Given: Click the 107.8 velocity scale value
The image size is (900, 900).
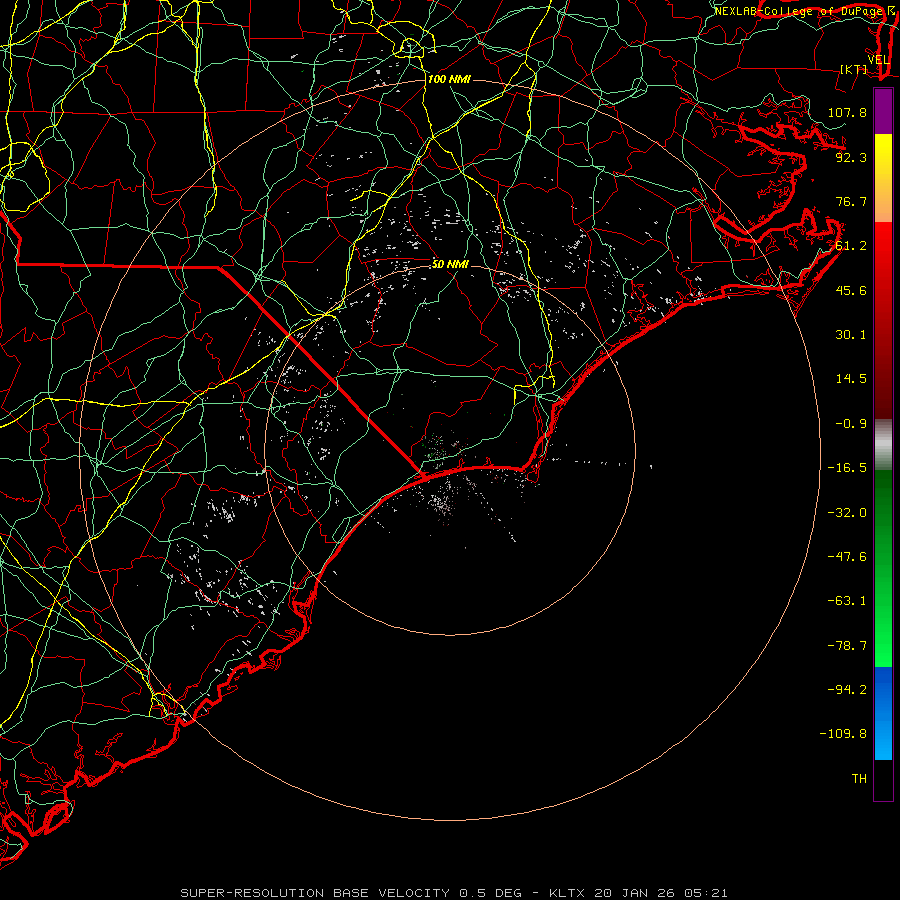Looking at the screenshot, I should coord(847,112).
